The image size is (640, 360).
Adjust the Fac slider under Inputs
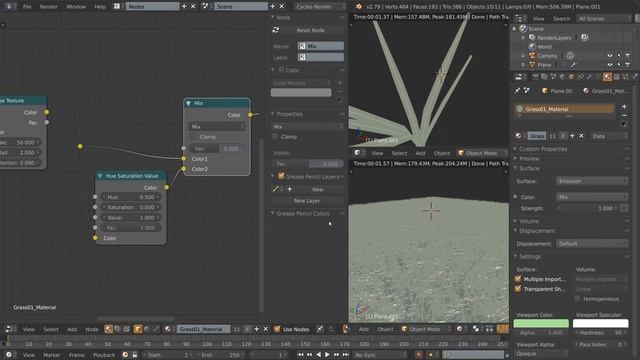point(307,164)
